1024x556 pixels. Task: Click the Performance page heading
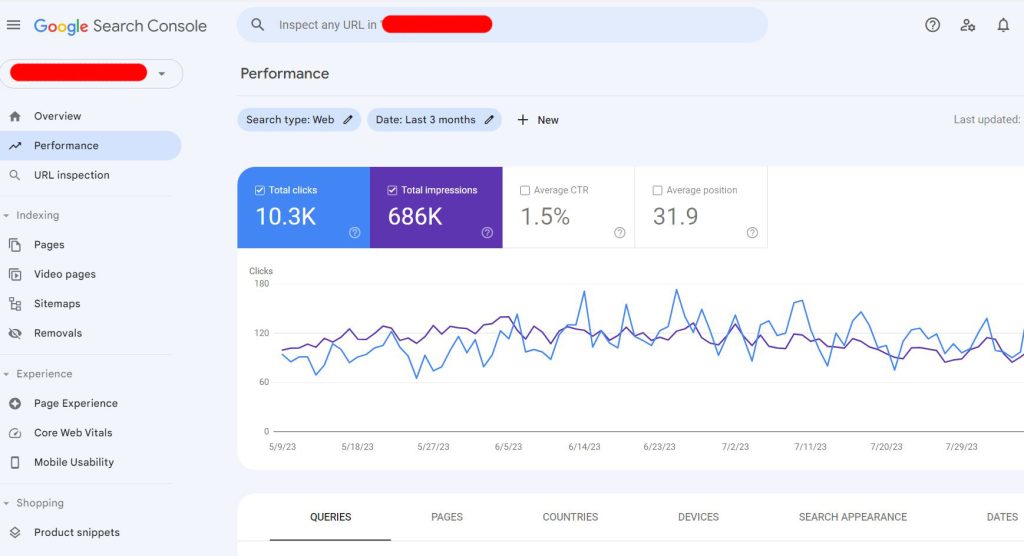285,74
